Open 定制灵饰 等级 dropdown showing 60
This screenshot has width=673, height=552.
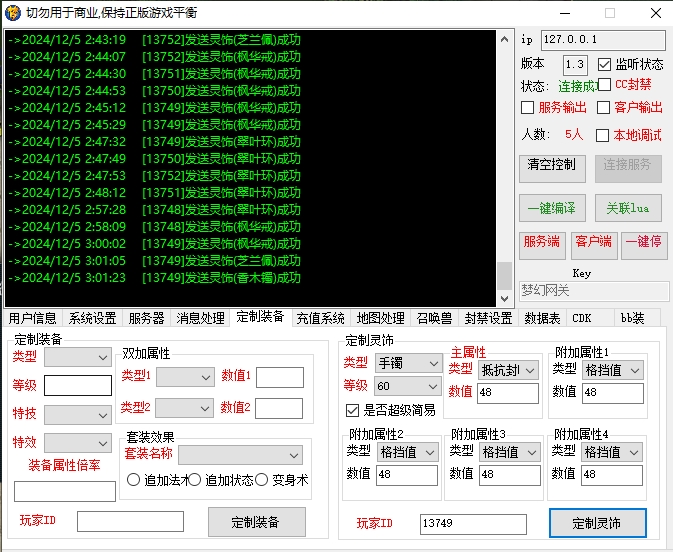point(408,386)
